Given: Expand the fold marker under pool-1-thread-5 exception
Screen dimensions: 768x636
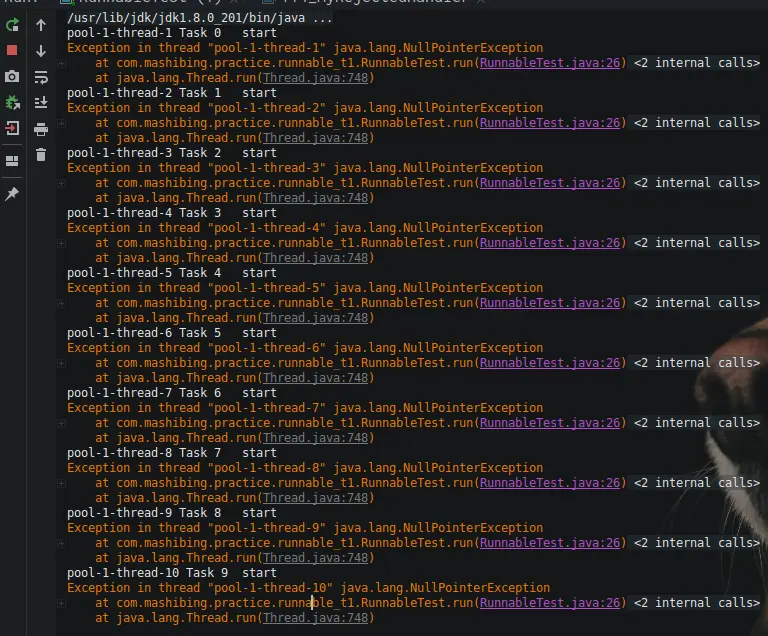Looking at the screenshot, I should pos(62,303).
